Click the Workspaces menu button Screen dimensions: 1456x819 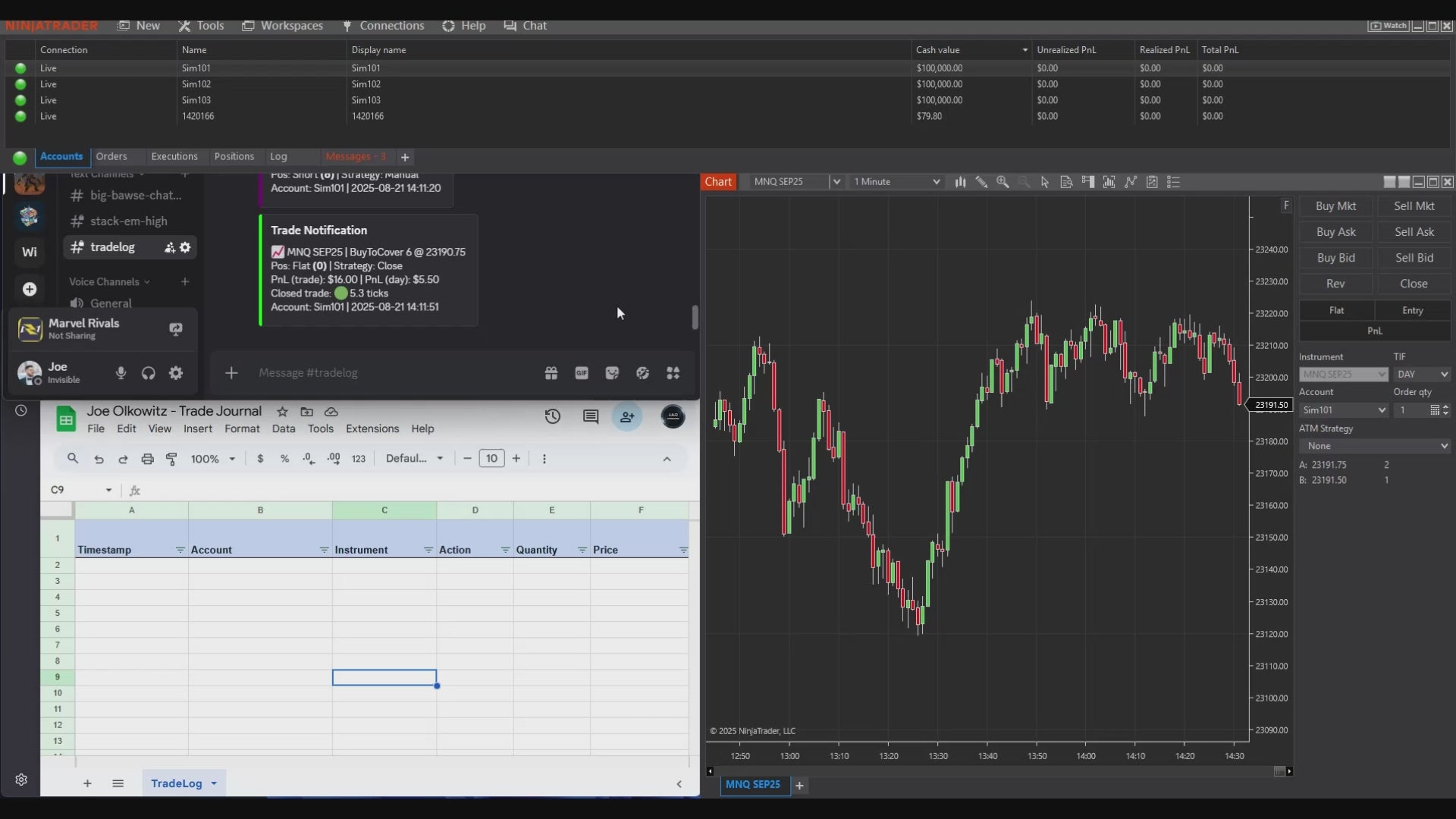pos(283,26)
